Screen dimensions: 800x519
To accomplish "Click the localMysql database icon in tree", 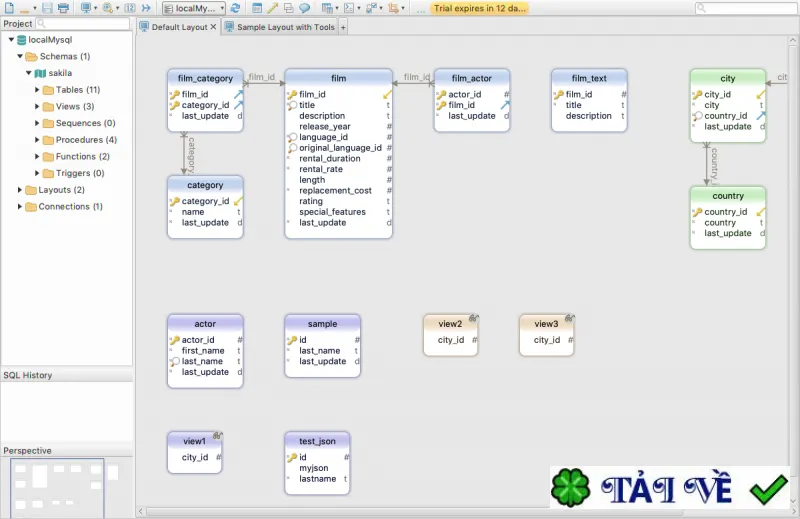I will point(21,40).
